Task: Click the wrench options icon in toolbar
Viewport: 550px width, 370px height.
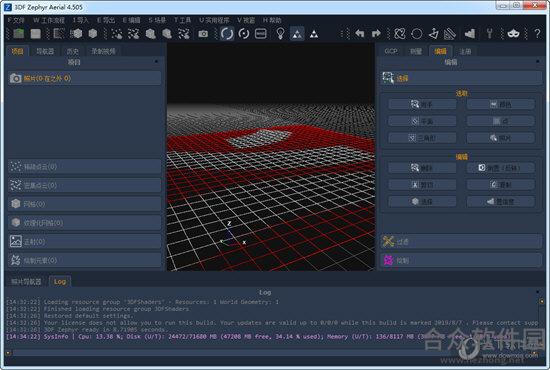Action: (489, 34)
